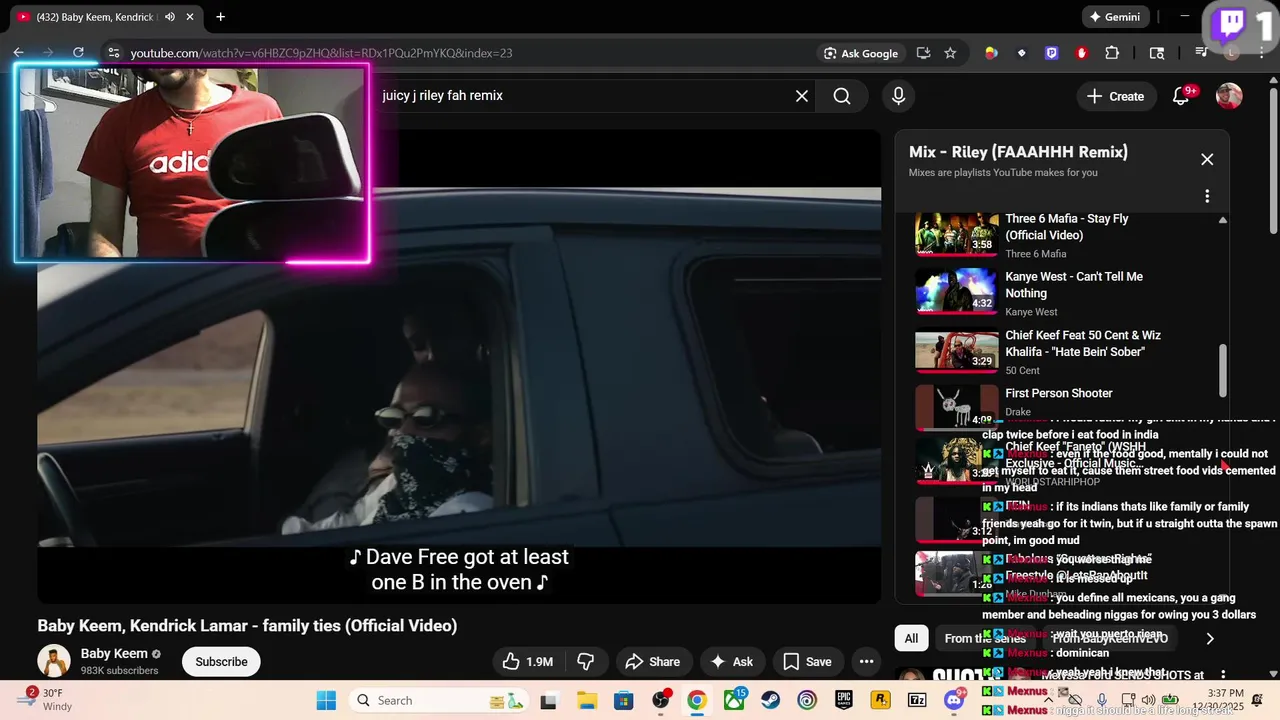Open File Explorer from taskbar
Viewport: 1280px width, 720px height.
pos(586,700)
